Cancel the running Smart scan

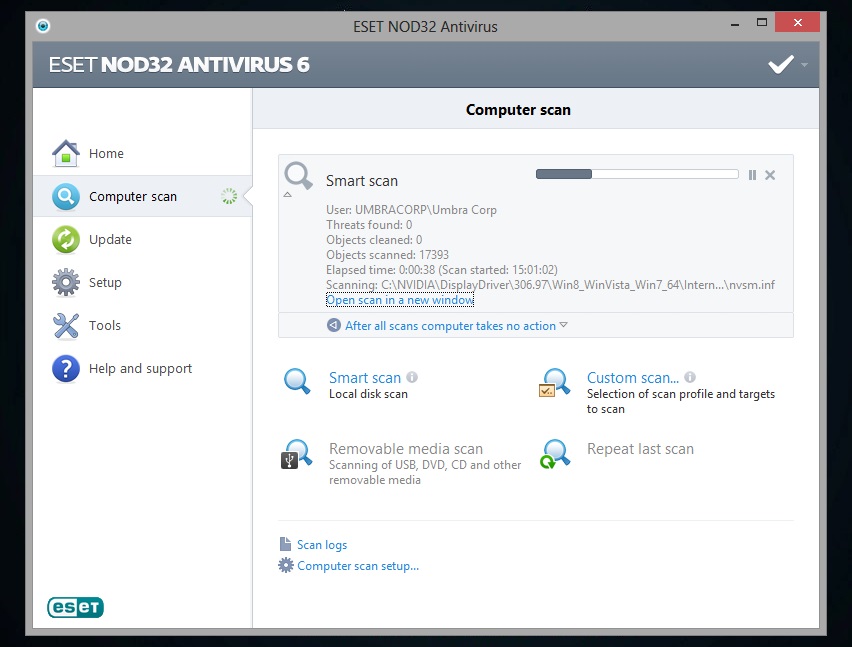point(770,175)
